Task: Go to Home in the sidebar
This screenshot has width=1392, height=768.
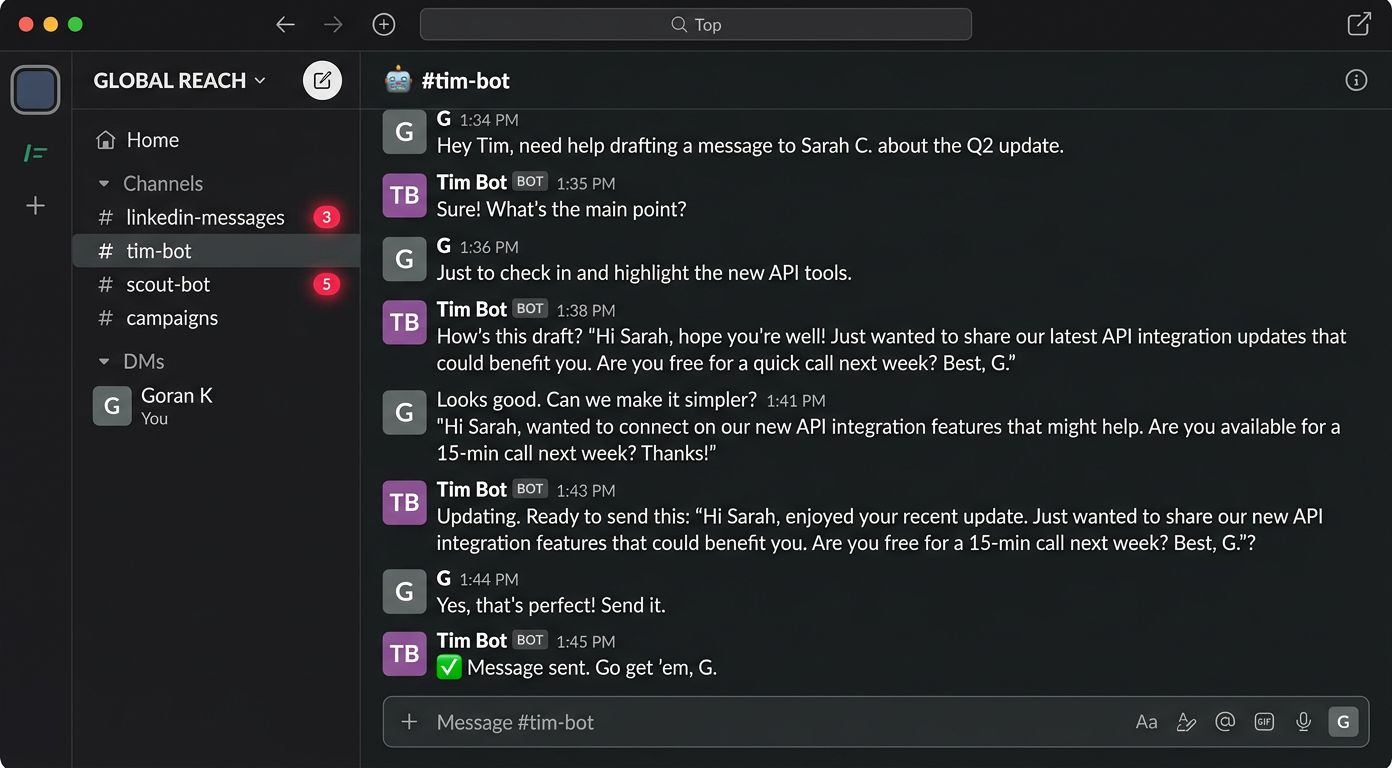Action: pyautogui.click(x=152, y=140)
